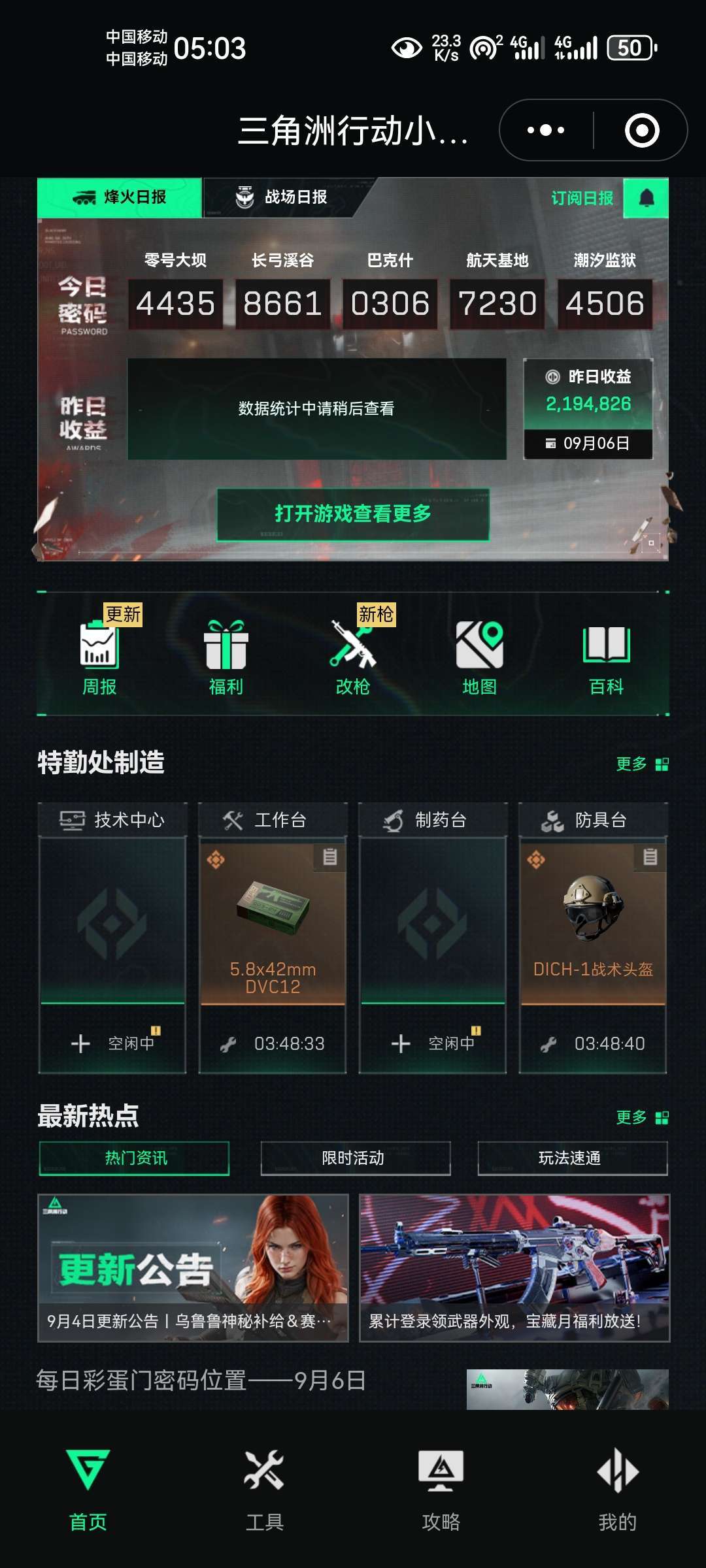The height and width of the screenshot is (1568, 706).
Task: Open the mini program three-dots menu
Action: tap(546, 130)
